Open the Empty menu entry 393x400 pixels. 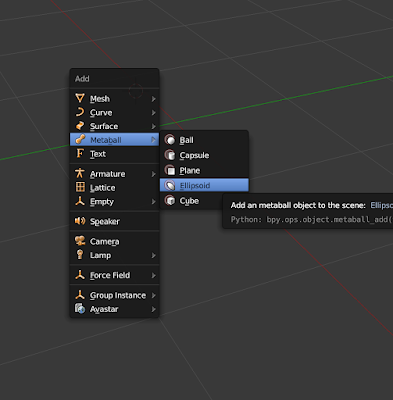pyautogui.click(x=114, y=201)
